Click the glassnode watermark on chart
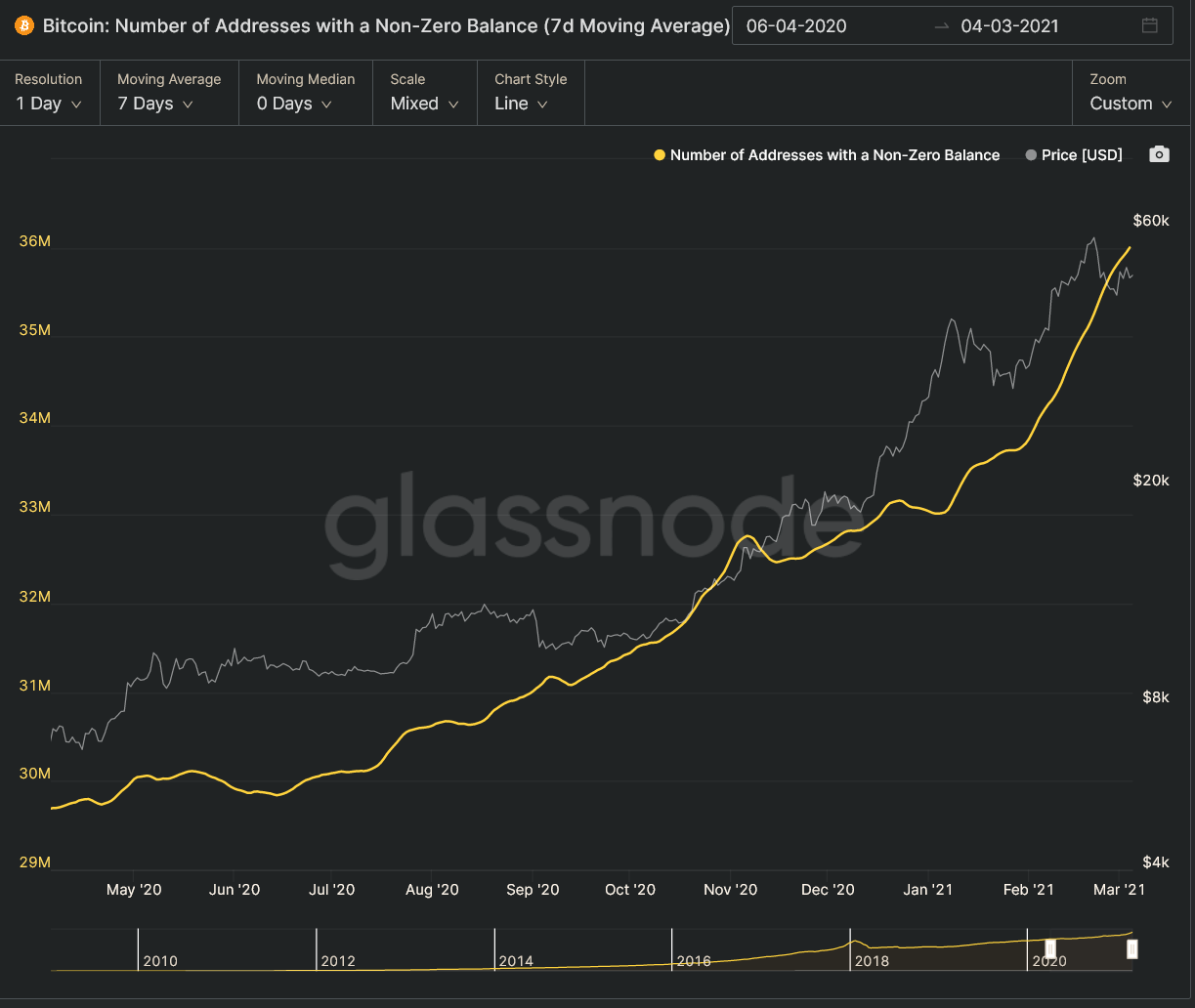 pos(594,525)
